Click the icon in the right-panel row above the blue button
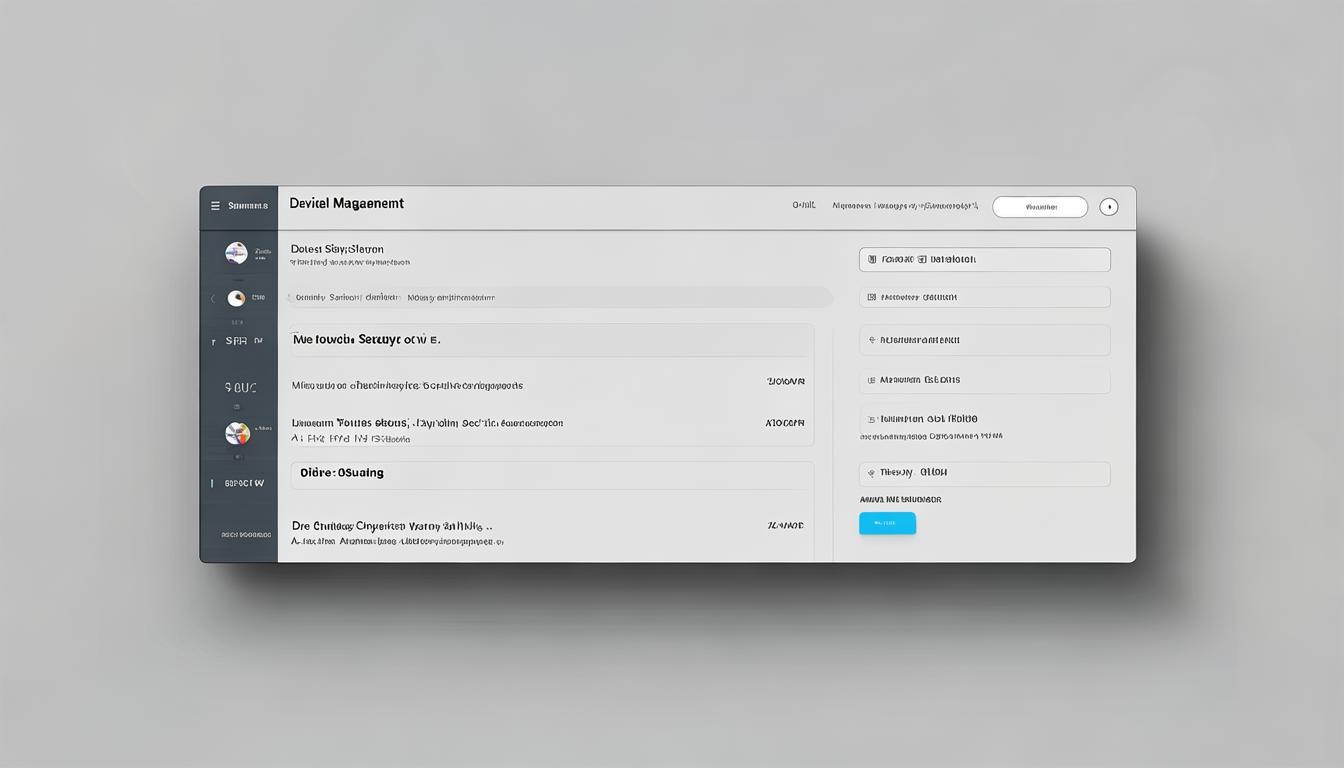1344x768 pixels. (872, 473)
